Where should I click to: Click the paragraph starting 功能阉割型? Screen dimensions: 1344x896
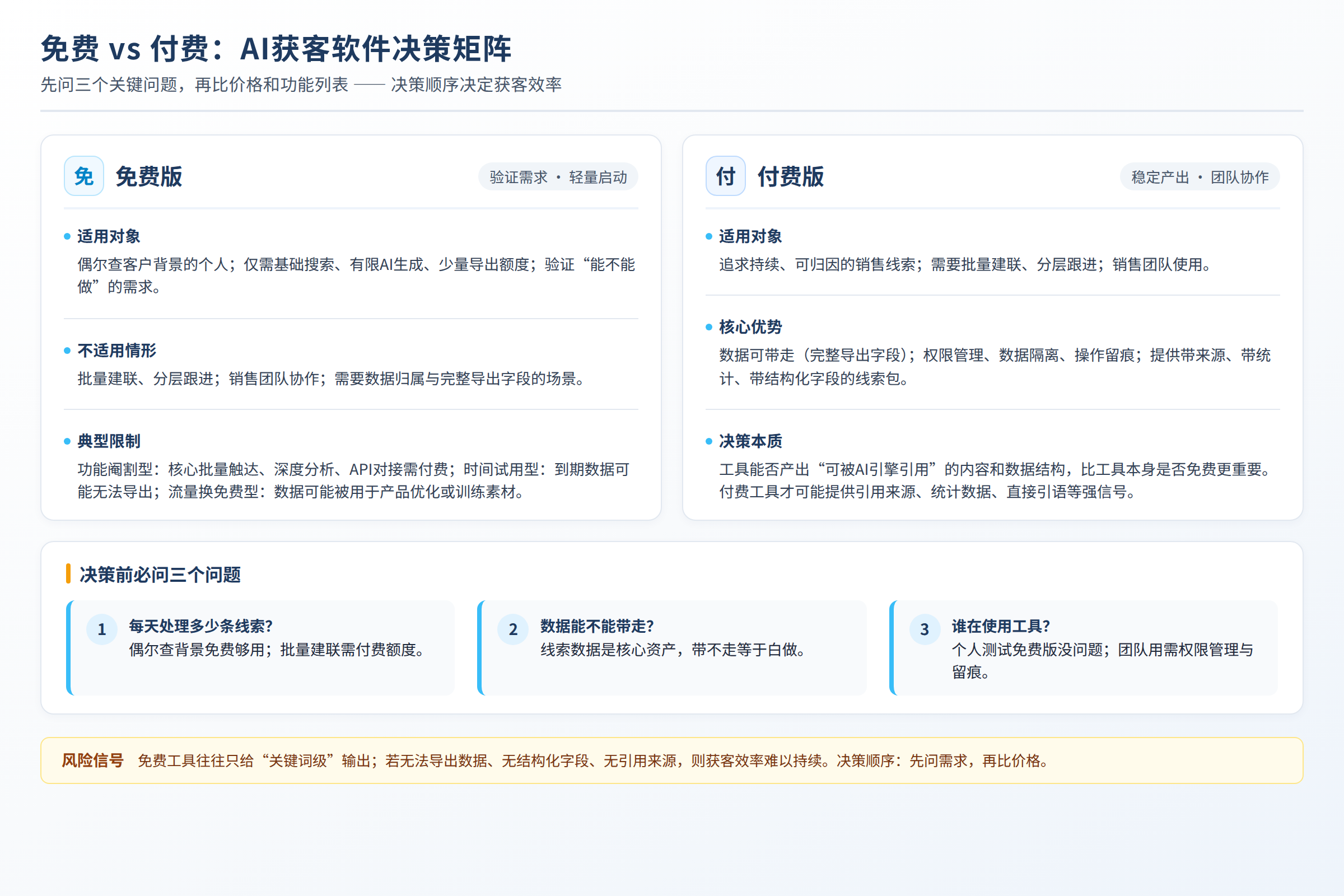click(354, 480)
